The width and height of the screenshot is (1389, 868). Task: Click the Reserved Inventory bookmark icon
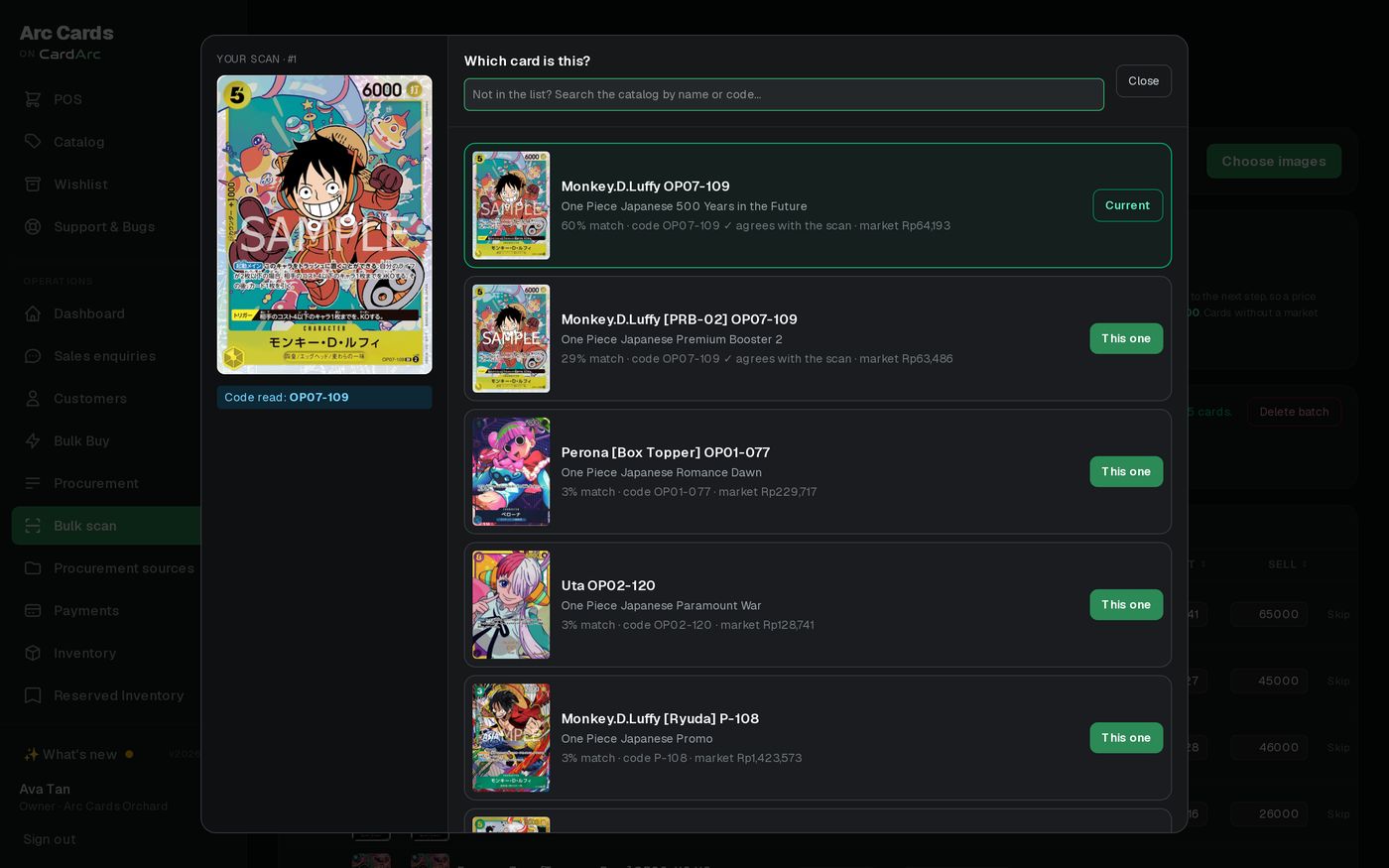pos(33,695)
